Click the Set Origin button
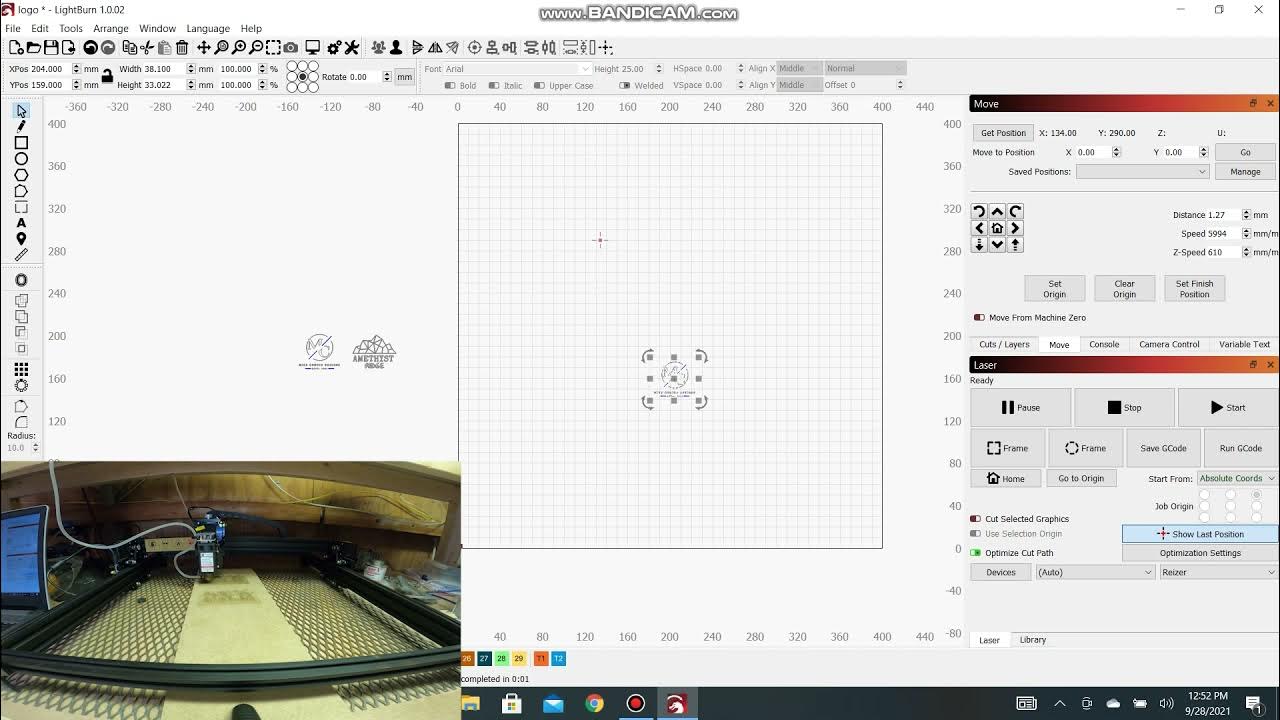Screen dimensions: 1280x720 (x=1055, y=289)
